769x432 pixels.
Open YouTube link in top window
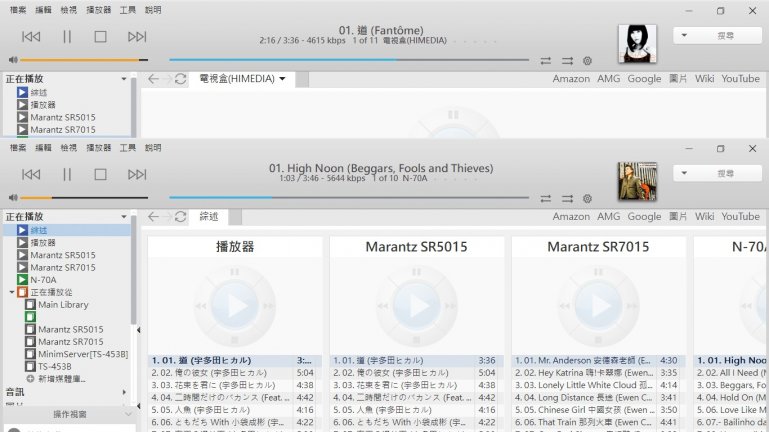[741, 79]
